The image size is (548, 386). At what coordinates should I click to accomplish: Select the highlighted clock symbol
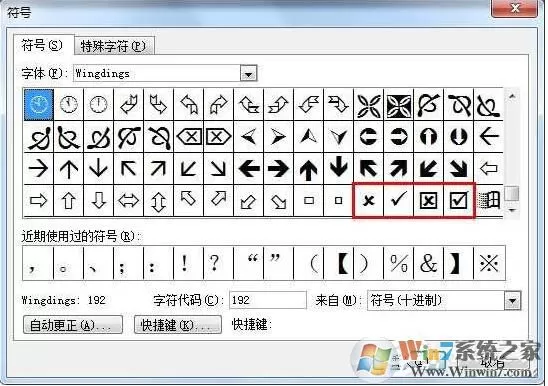point(38,105)
